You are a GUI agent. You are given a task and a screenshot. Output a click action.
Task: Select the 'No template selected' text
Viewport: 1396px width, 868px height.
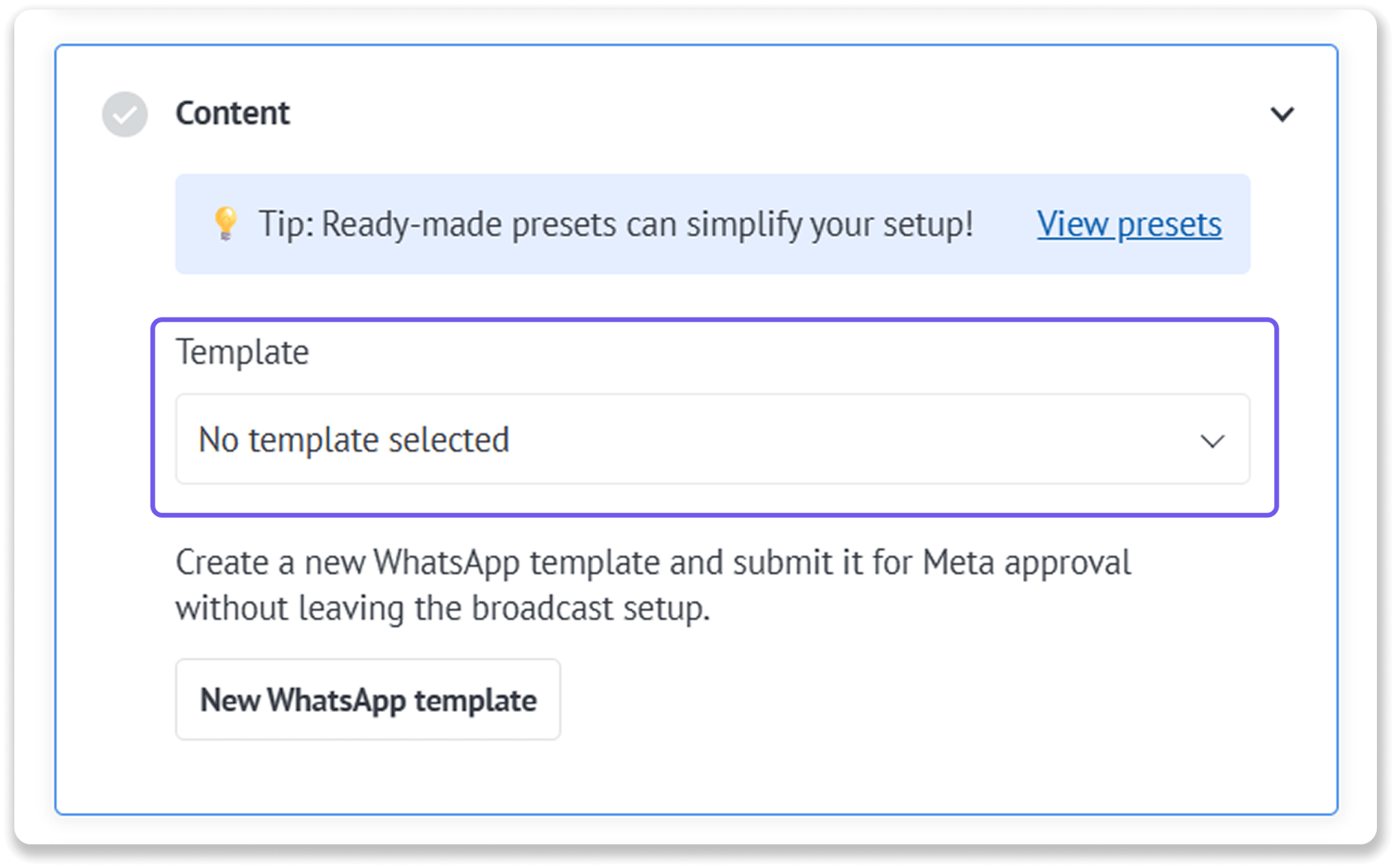(x=354, y=439)
